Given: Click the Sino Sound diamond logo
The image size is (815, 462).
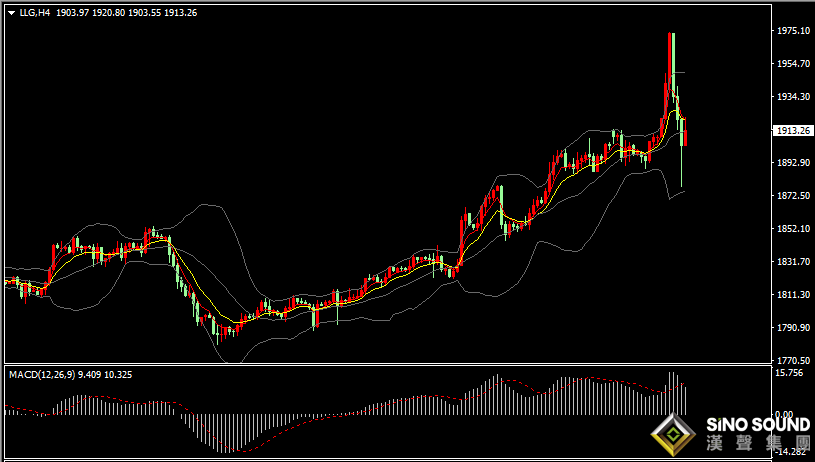Looking at the screenshot, I should click(674, 435).
